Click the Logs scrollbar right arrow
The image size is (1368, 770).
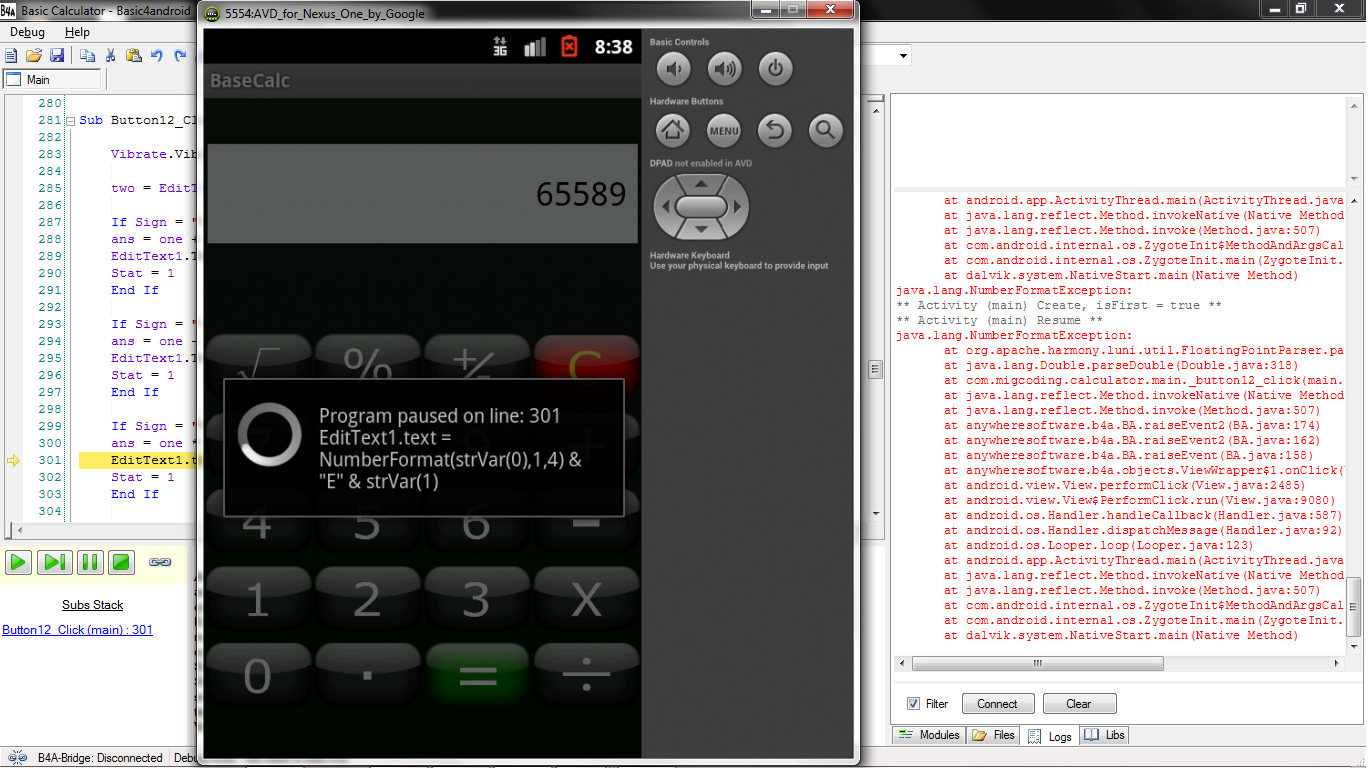pyautogui.click(x=1339, y=664)
